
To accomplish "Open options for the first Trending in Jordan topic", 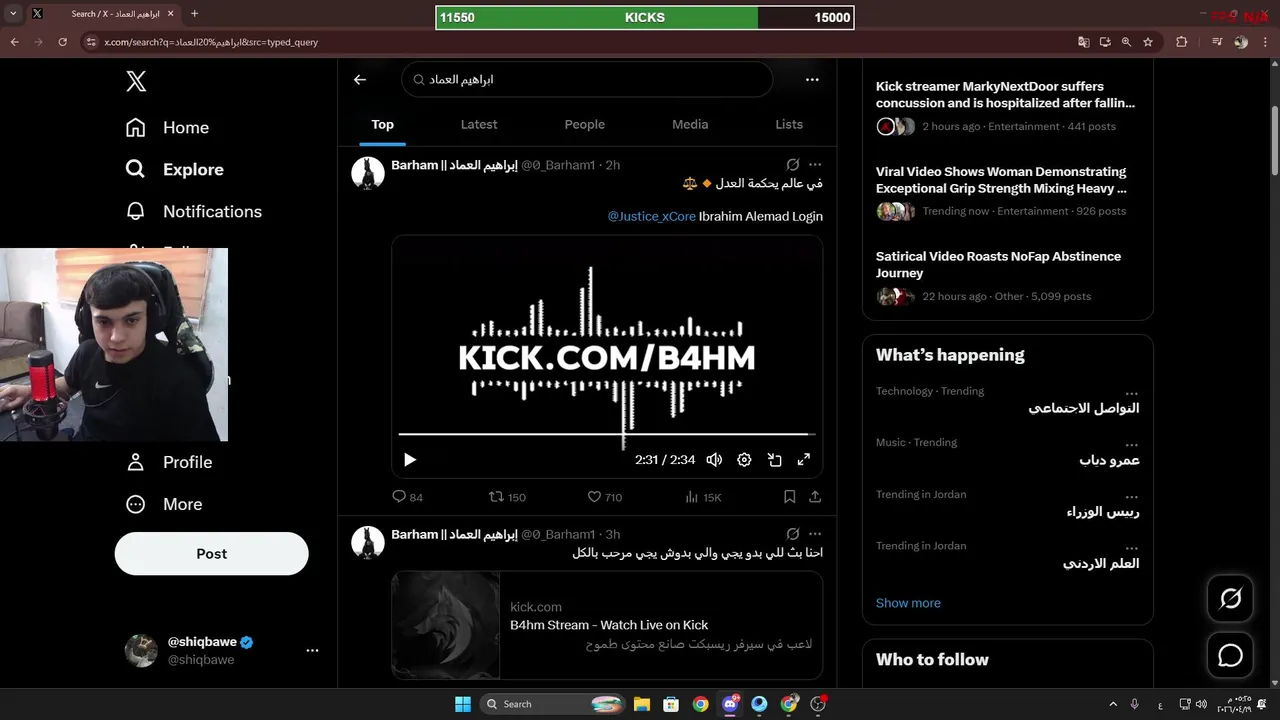I will click(1131, 496).
